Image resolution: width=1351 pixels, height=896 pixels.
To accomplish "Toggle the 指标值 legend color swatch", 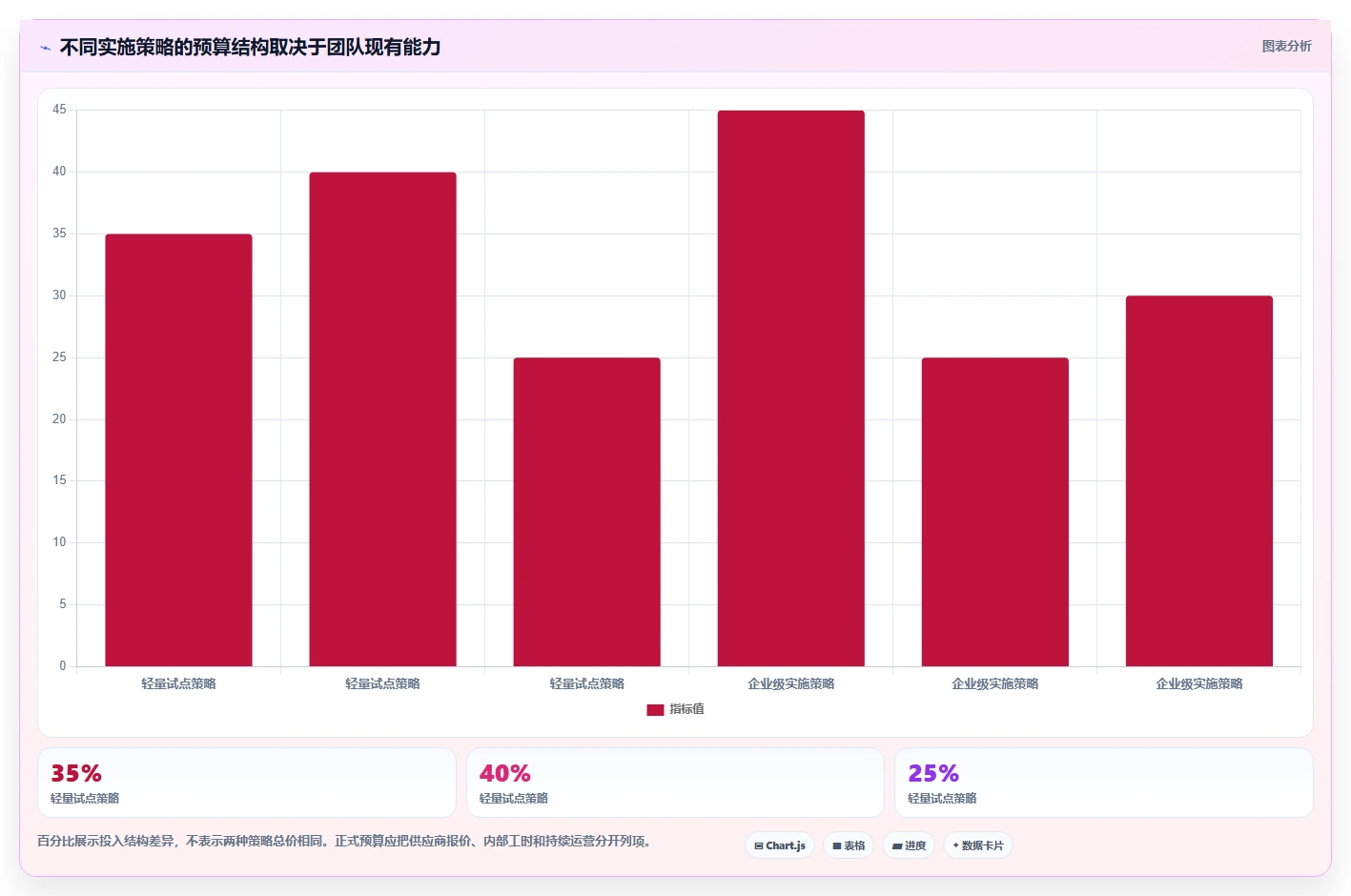I will coord(655,710).
